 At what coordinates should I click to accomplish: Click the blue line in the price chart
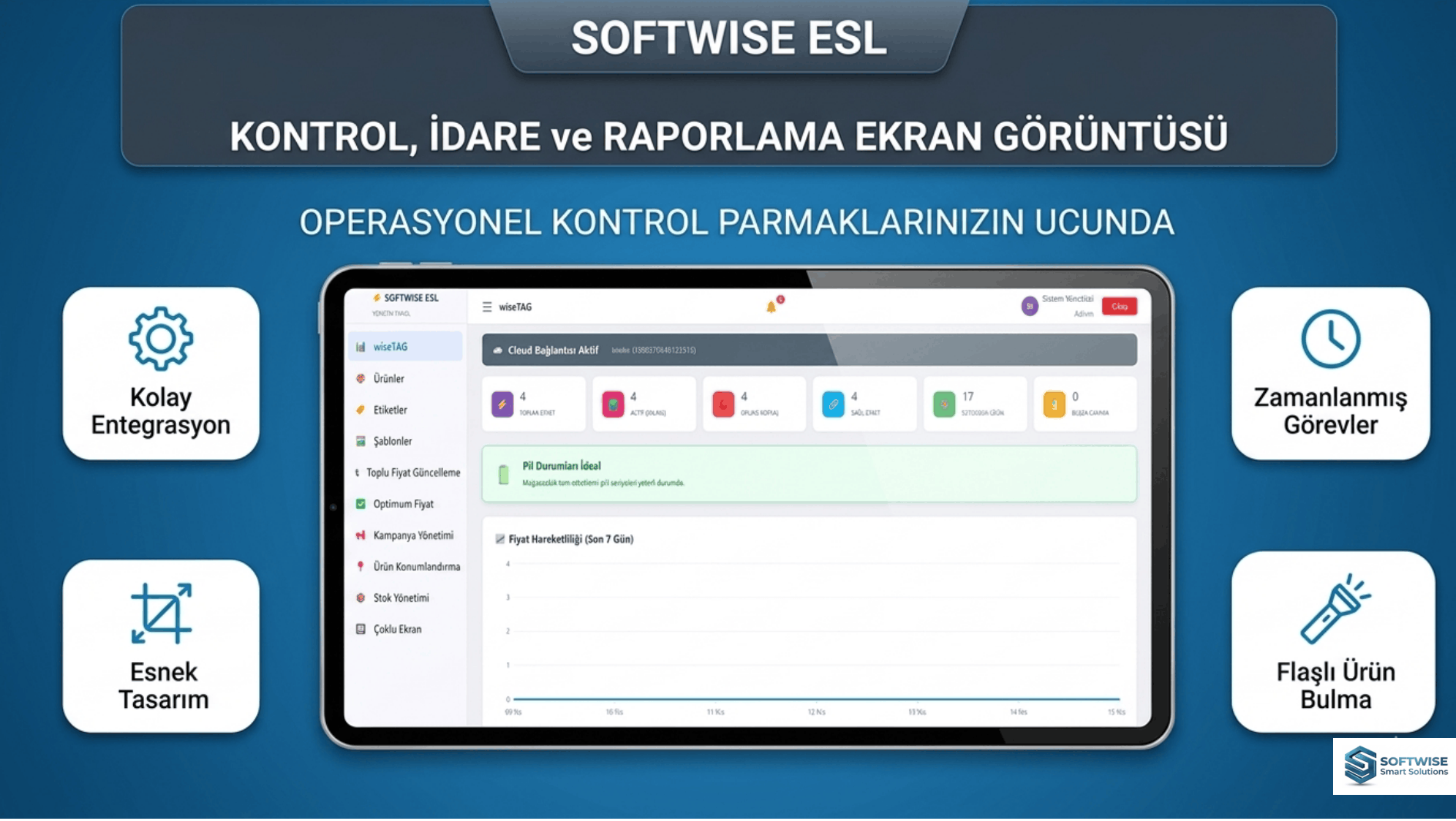[815, 699]
